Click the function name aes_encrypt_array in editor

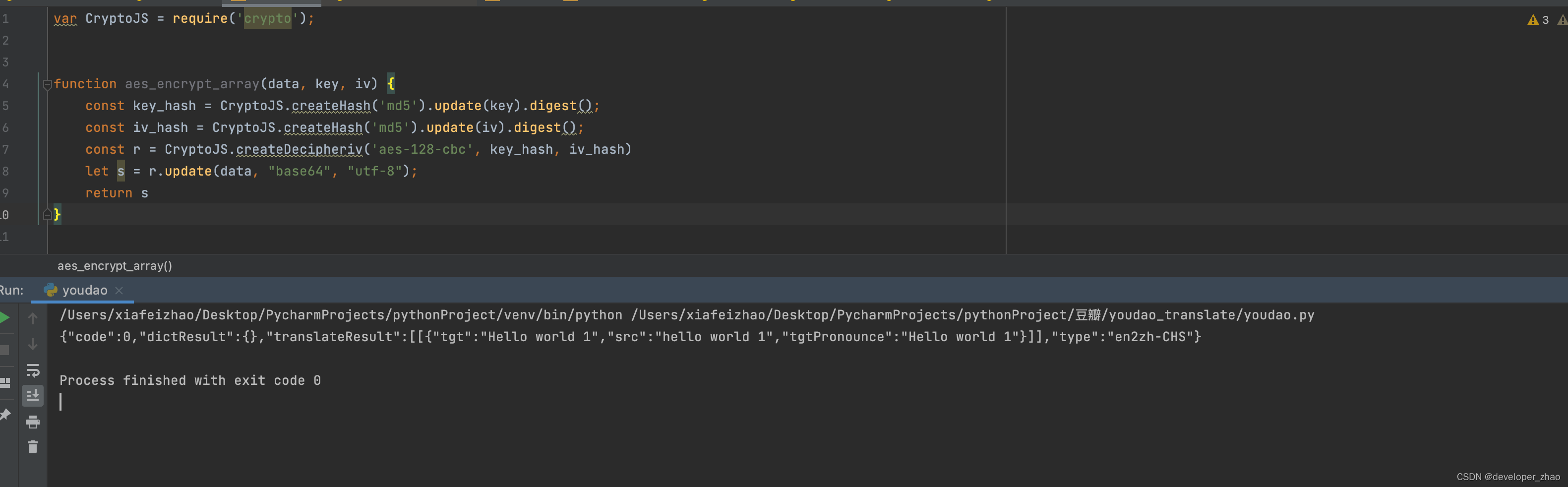pos(192,84)
